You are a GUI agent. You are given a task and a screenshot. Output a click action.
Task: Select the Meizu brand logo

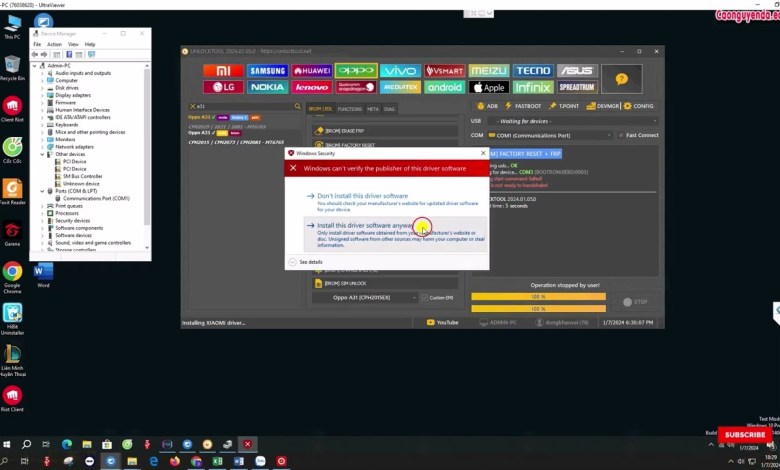coord(489,71)
